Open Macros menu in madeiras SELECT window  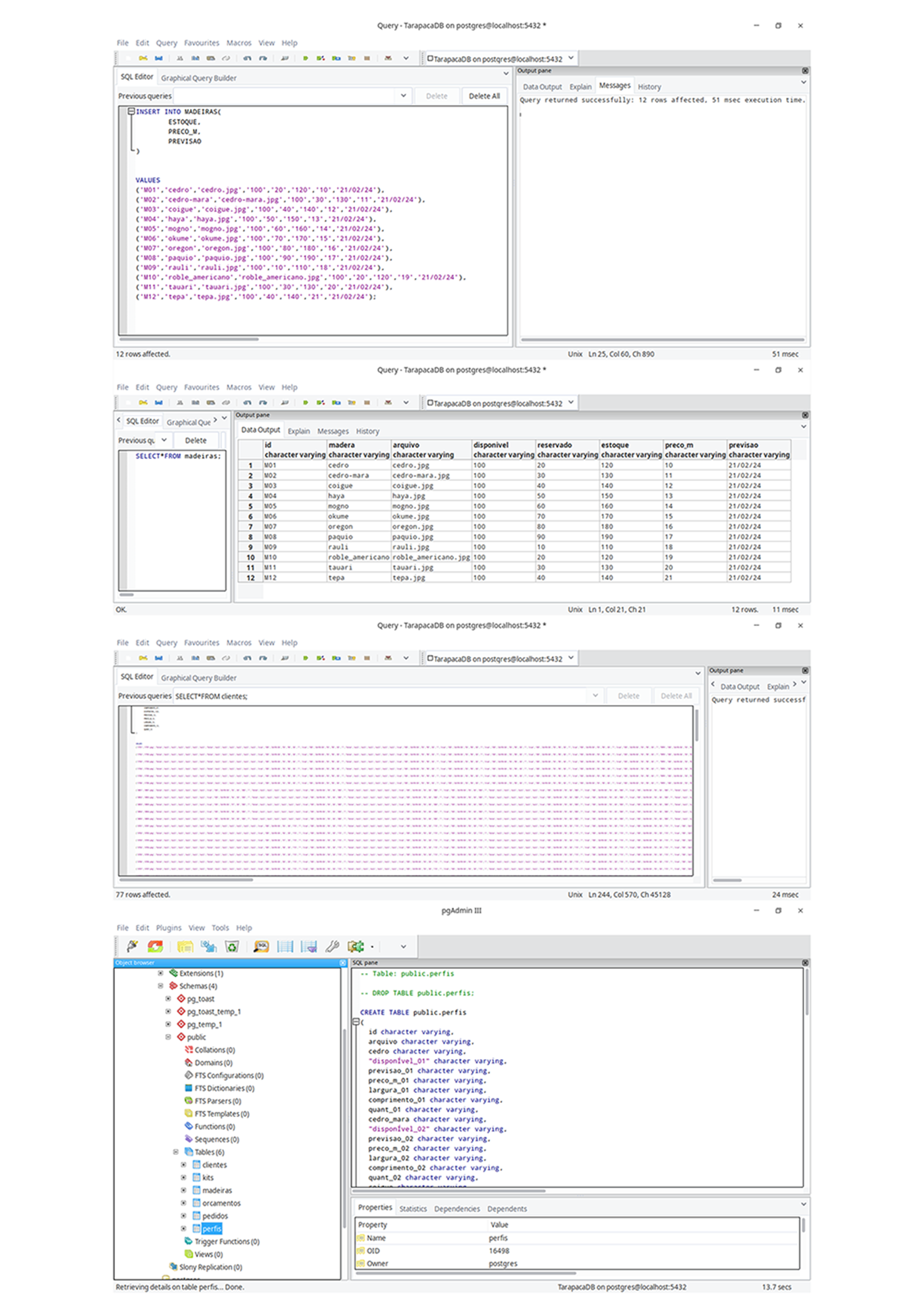(x=239, y=387)
